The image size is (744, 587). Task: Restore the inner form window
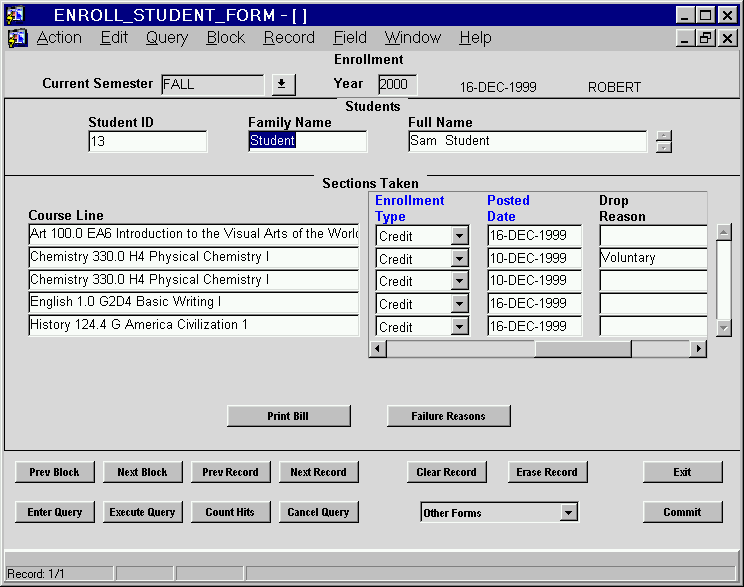[705, 38]
